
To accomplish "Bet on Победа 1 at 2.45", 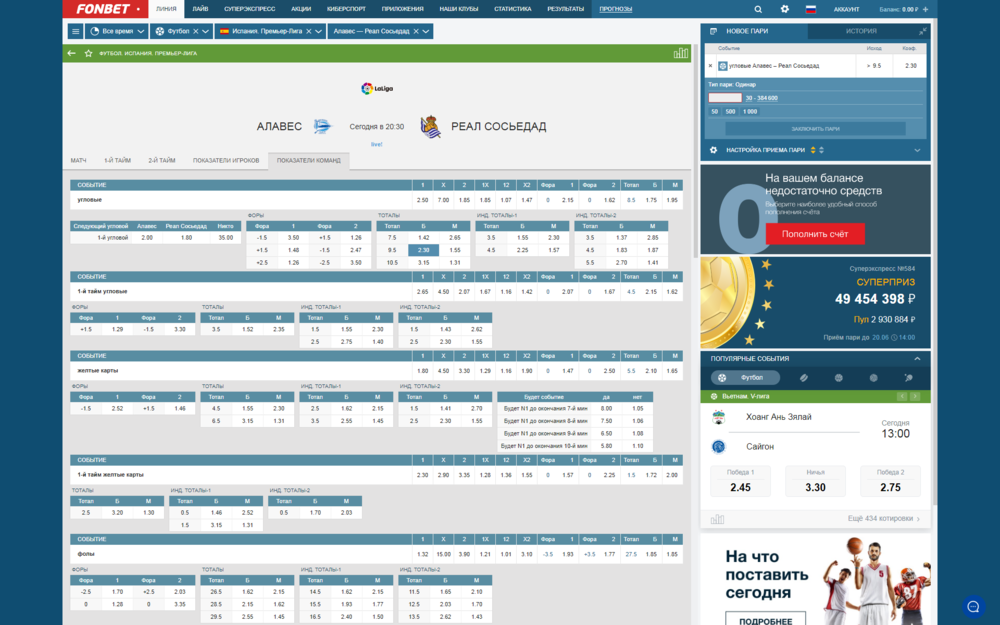I will (x=740, y=482).
